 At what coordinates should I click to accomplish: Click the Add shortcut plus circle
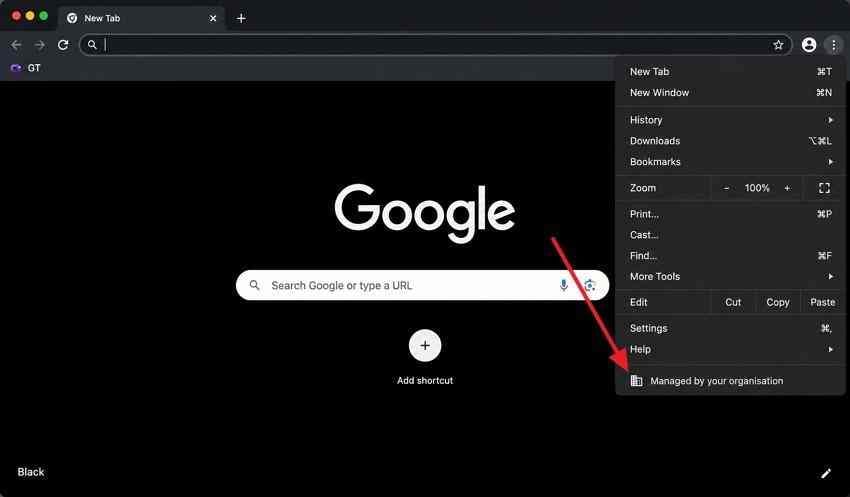(425, 345)
